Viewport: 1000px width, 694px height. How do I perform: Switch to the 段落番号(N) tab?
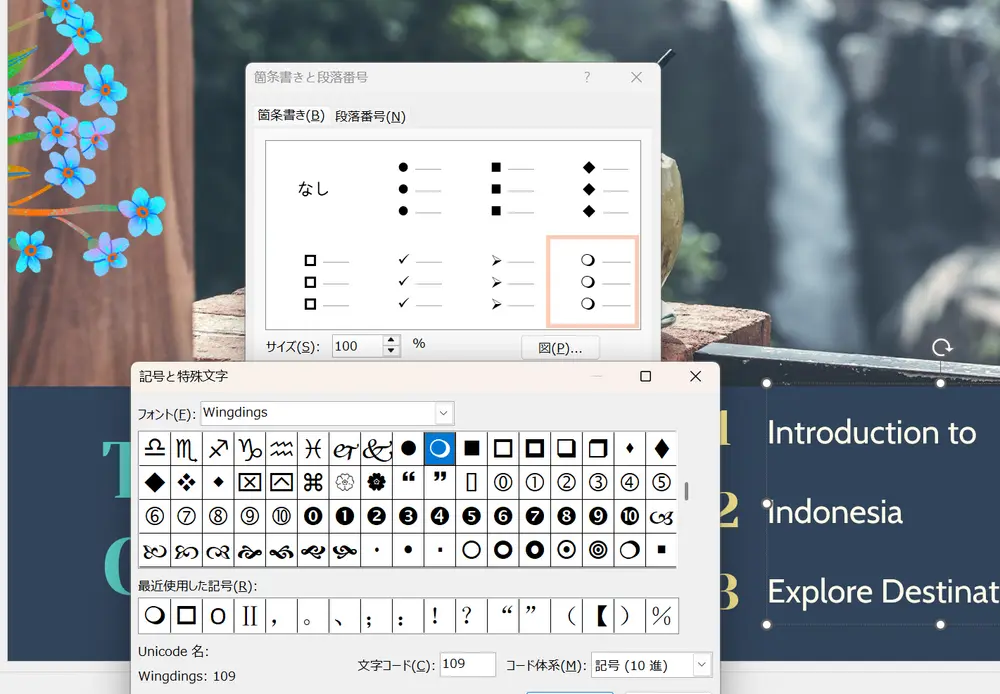[x=370, y=116]
